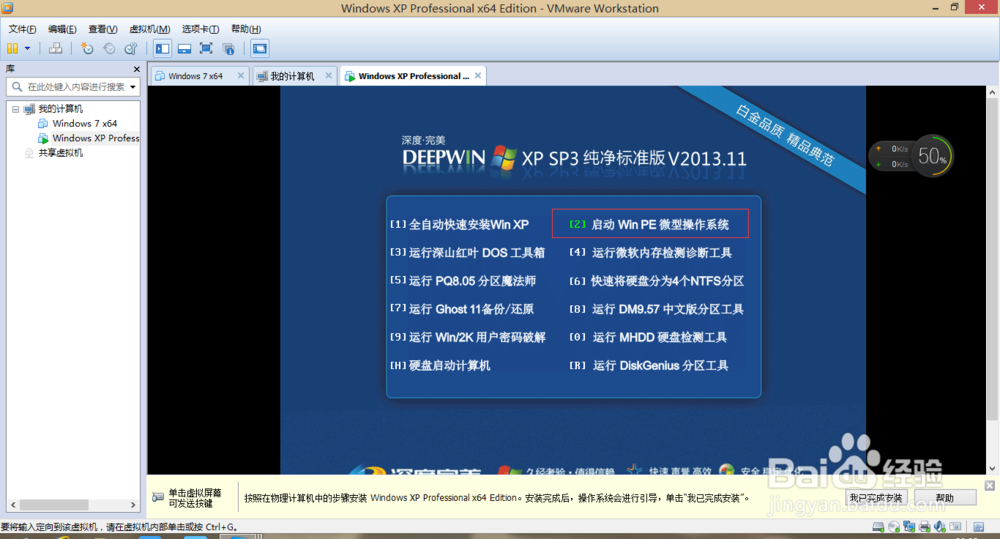The height and width of the screenshot is (539, 1000).
Task: Open the snapshot manager wrench icon
Action: (131, 48)
